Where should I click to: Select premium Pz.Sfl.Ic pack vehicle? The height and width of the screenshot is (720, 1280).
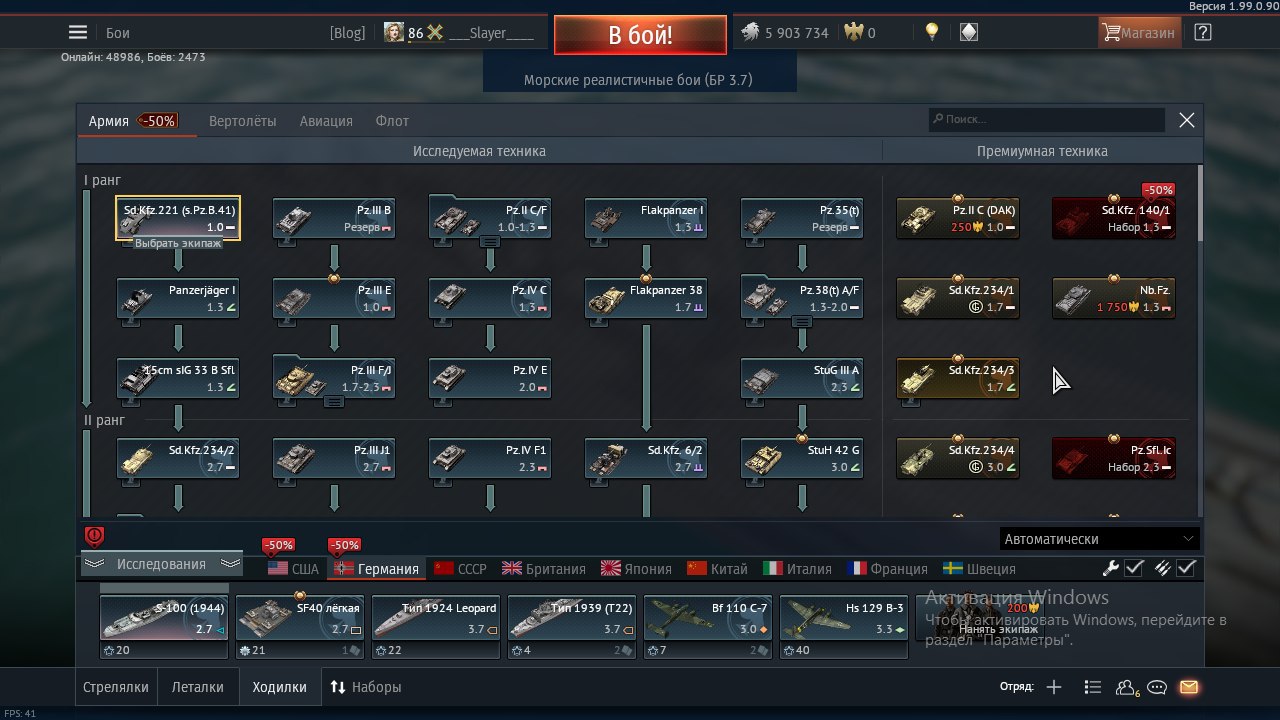click(1114, 458)
